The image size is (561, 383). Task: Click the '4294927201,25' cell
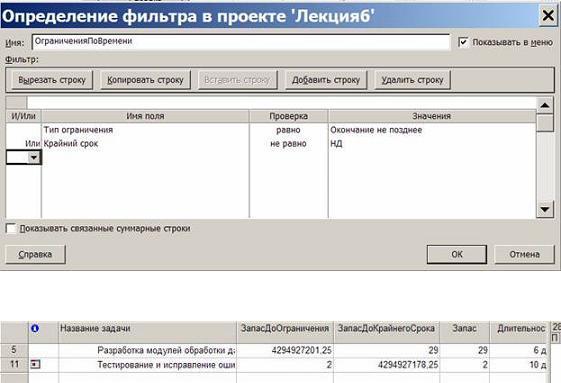point(285,350)
